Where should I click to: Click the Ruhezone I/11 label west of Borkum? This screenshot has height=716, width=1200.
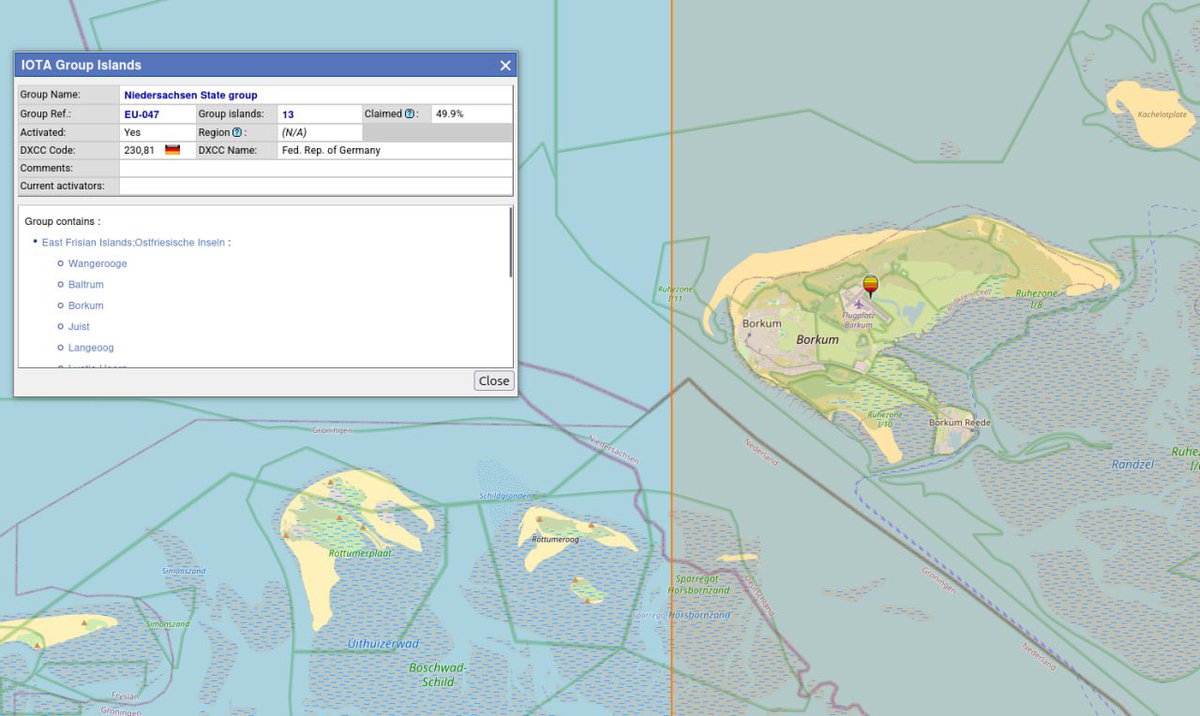(676, 294)
